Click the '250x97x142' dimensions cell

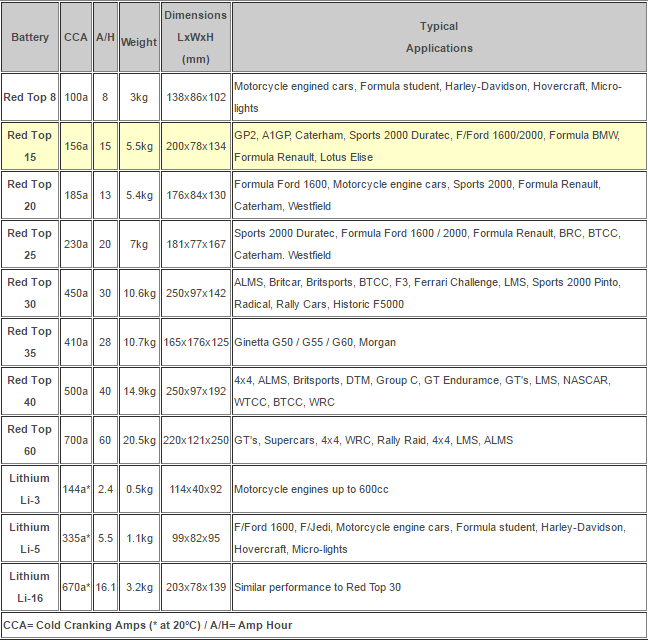196,293
